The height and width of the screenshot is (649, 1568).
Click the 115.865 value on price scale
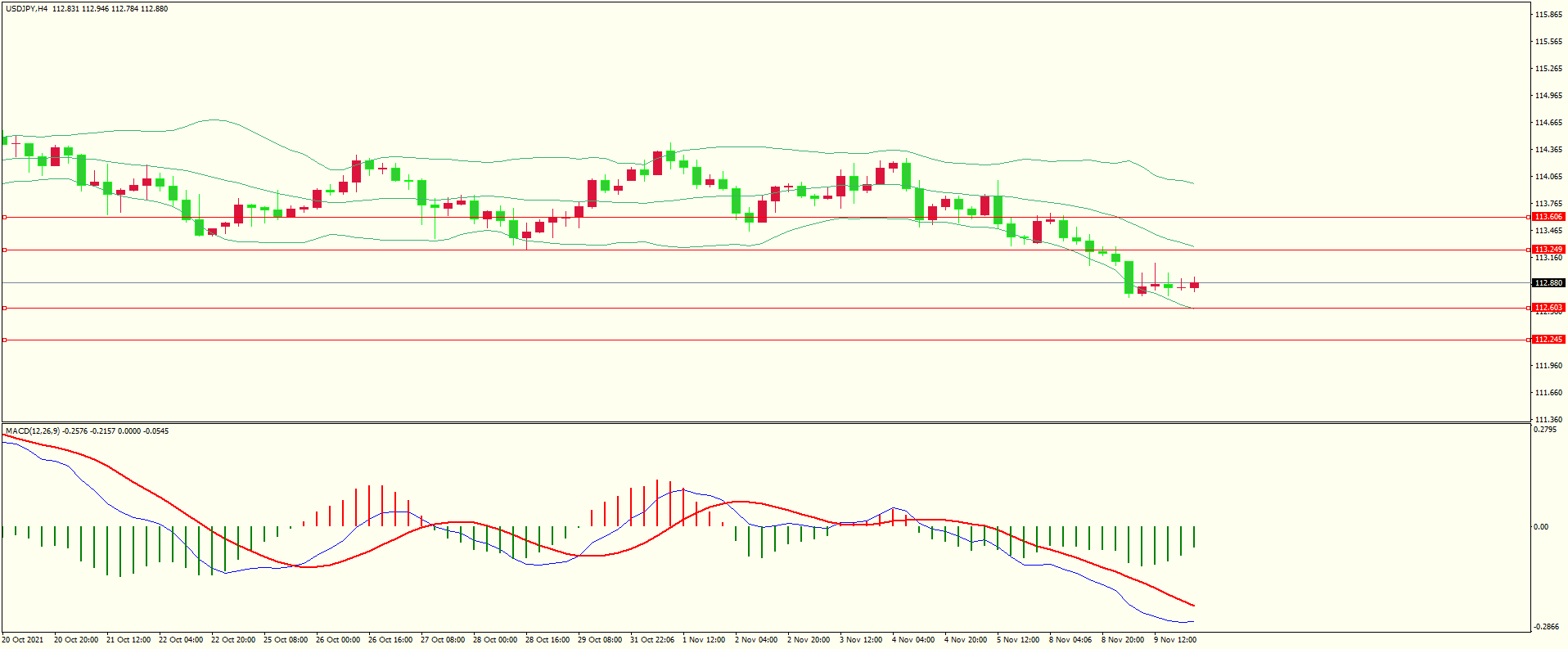(1548, 15)
